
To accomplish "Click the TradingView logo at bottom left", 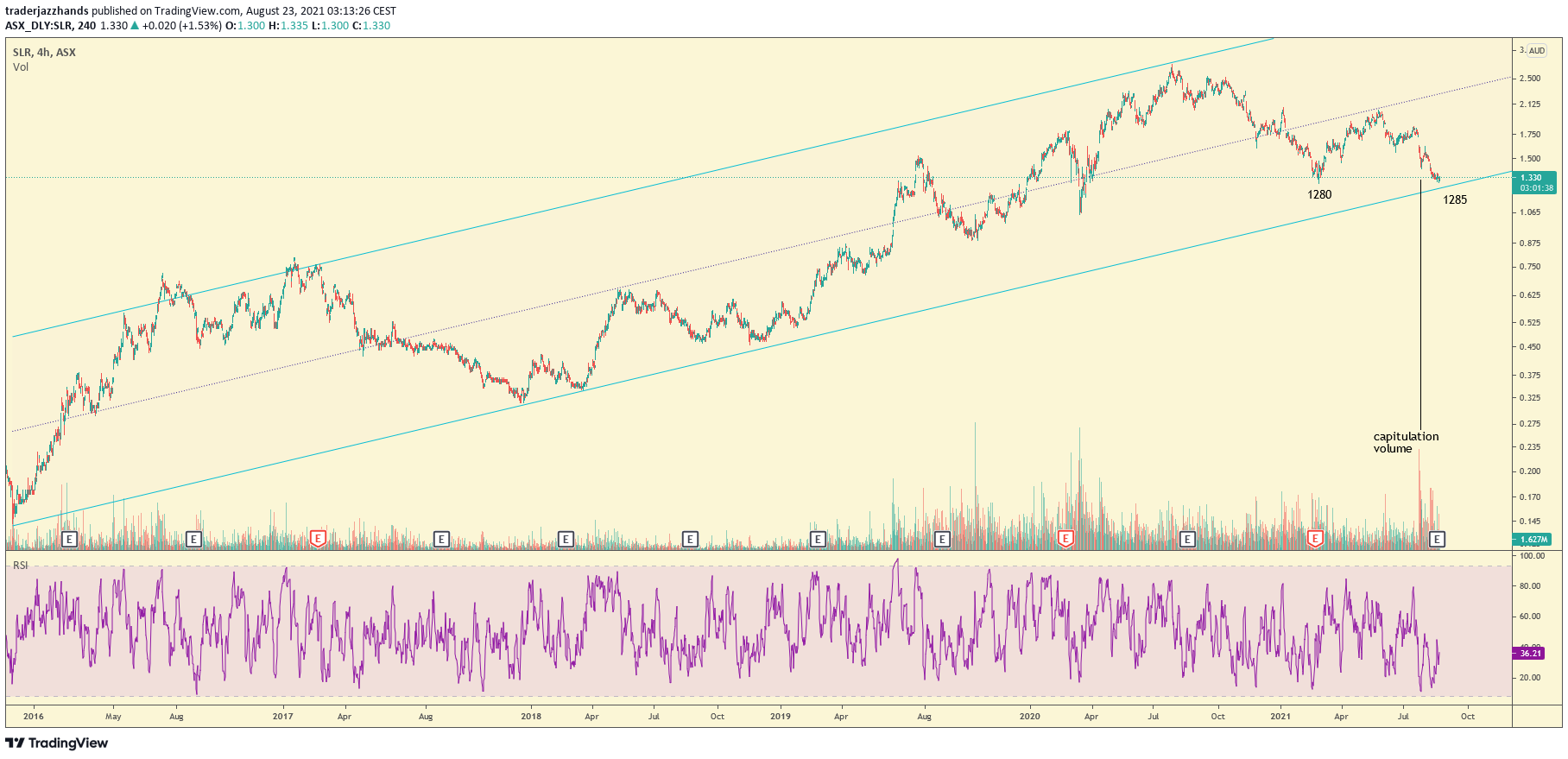I will (x=57, y=743).
